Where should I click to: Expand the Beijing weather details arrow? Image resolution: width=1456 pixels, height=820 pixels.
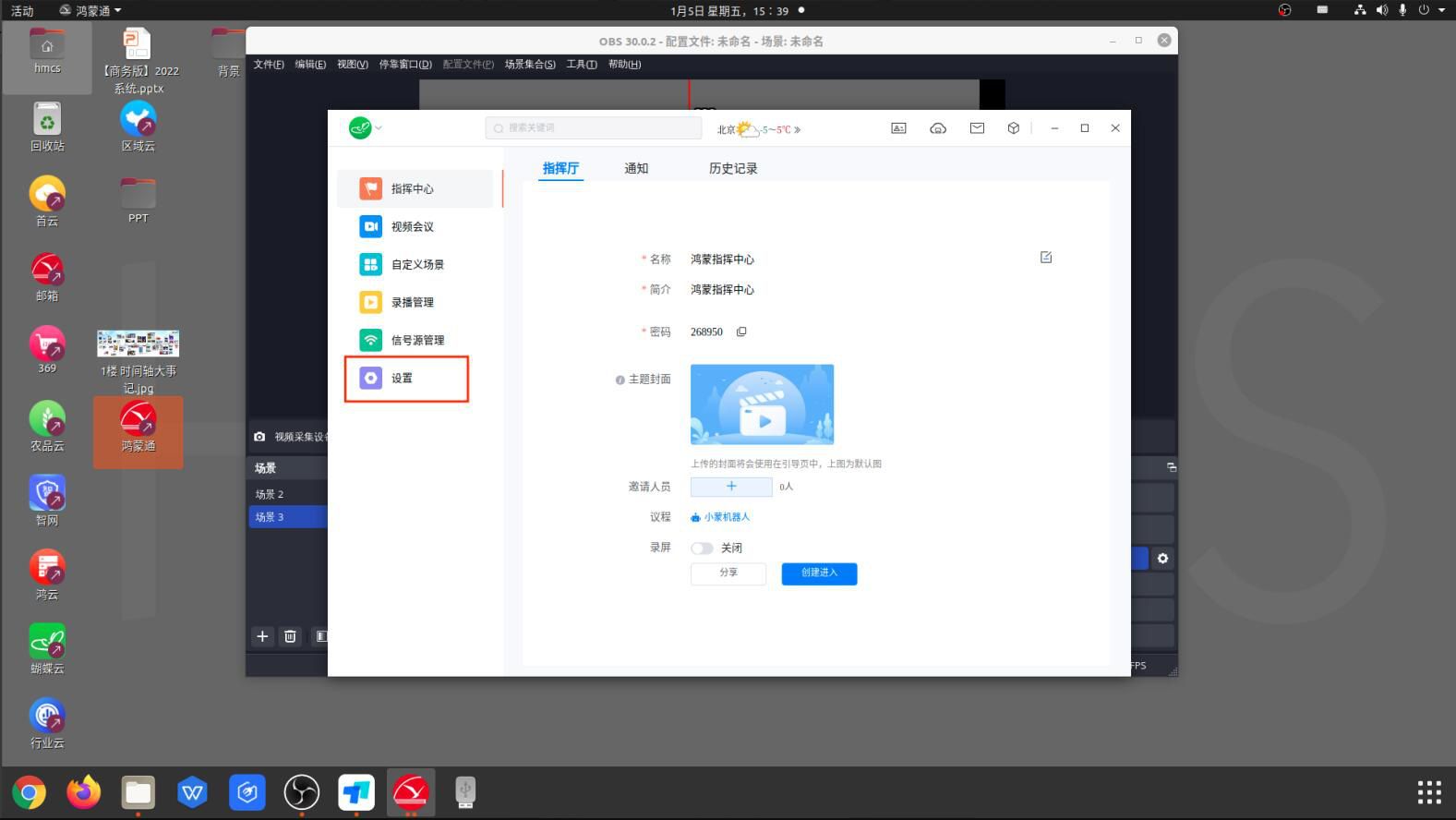pos(798,130)
